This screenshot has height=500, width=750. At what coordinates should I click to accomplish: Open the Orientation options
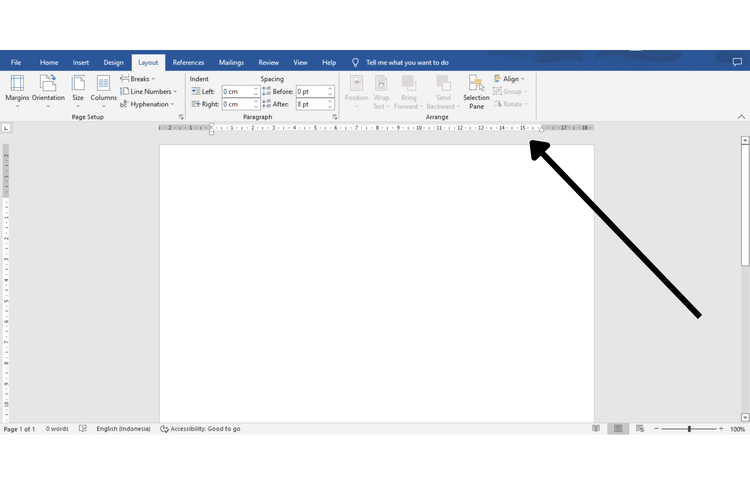48,91
